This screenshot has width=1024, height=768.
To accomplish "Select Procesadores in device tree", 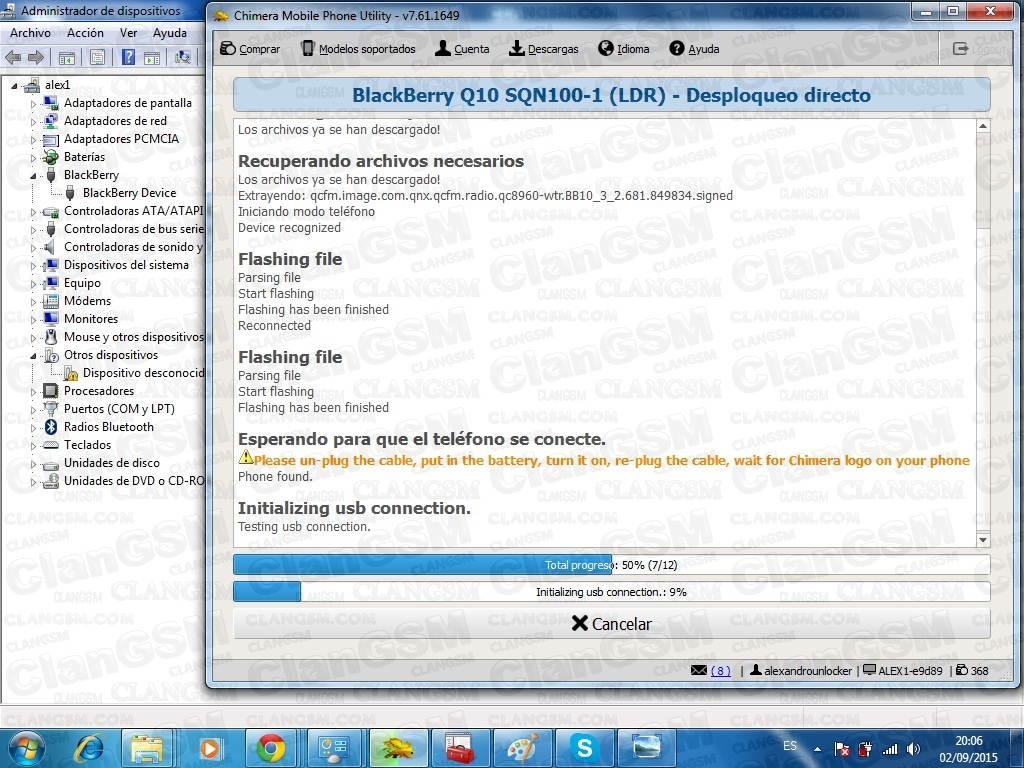I will click(99, 391).
